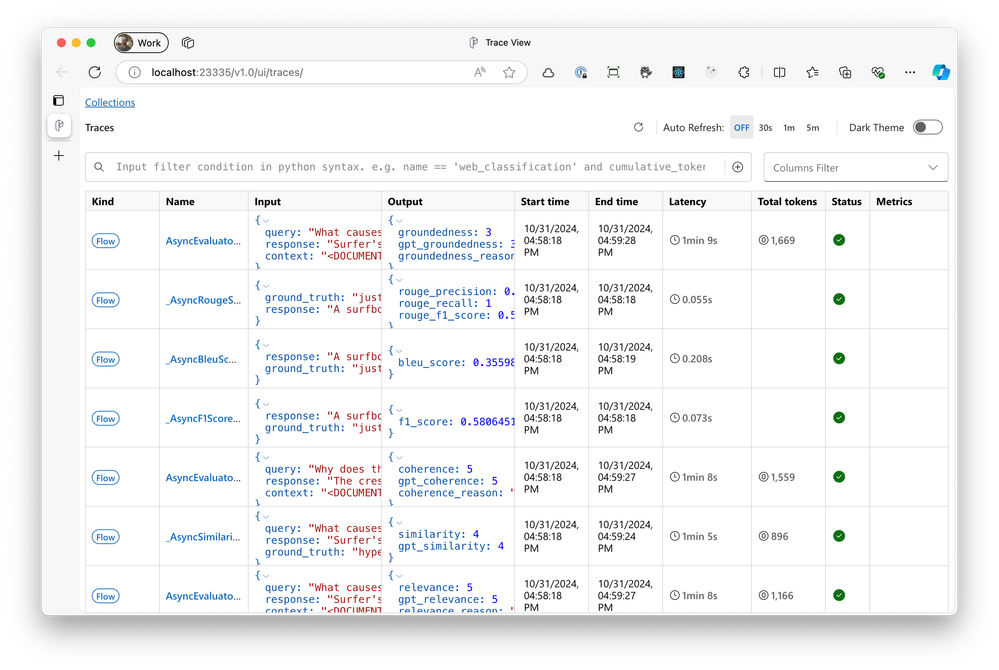Screen dimensions: 999x670
Task: Click Flow badge in _AsyncRougeS row
Action: (105, 300)
